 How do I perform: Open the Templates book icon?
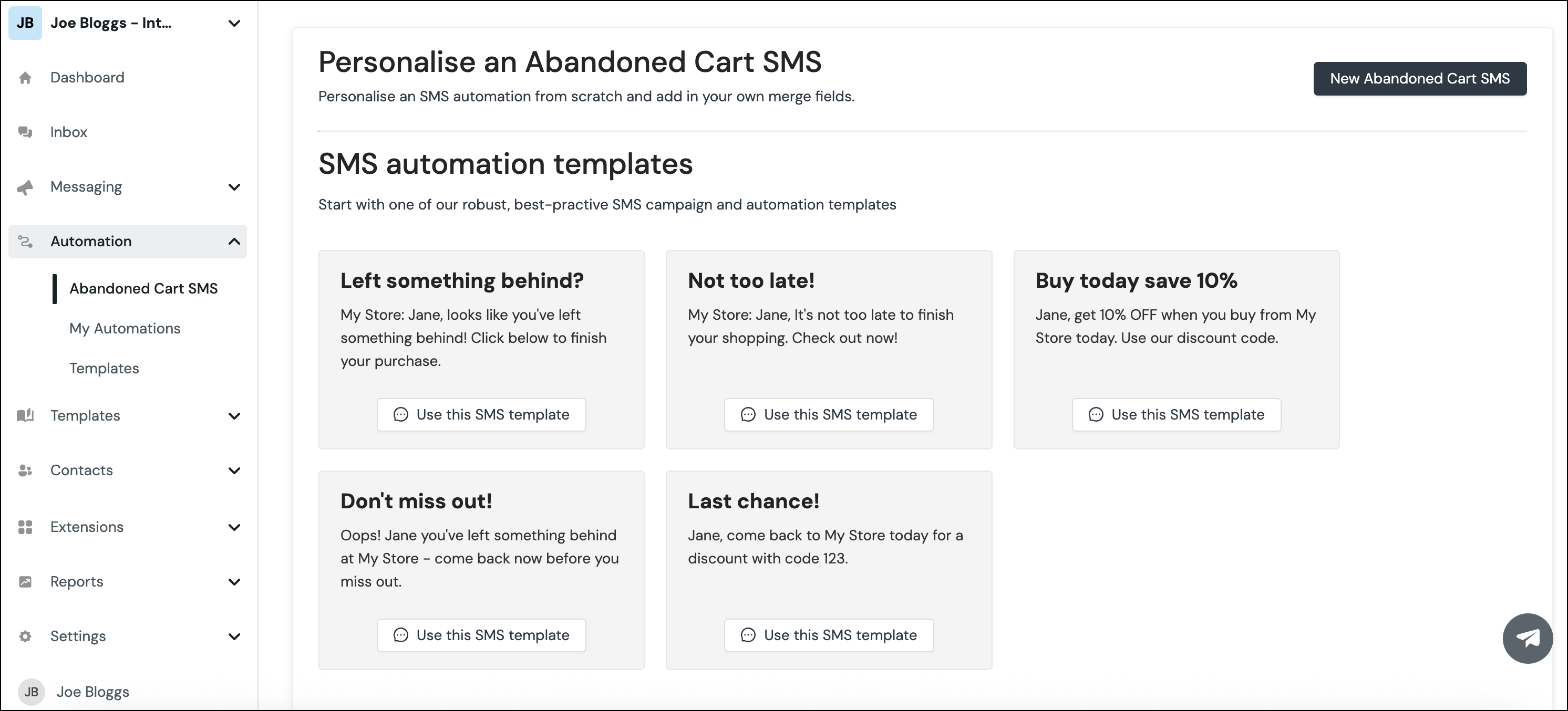coord(26,415)
